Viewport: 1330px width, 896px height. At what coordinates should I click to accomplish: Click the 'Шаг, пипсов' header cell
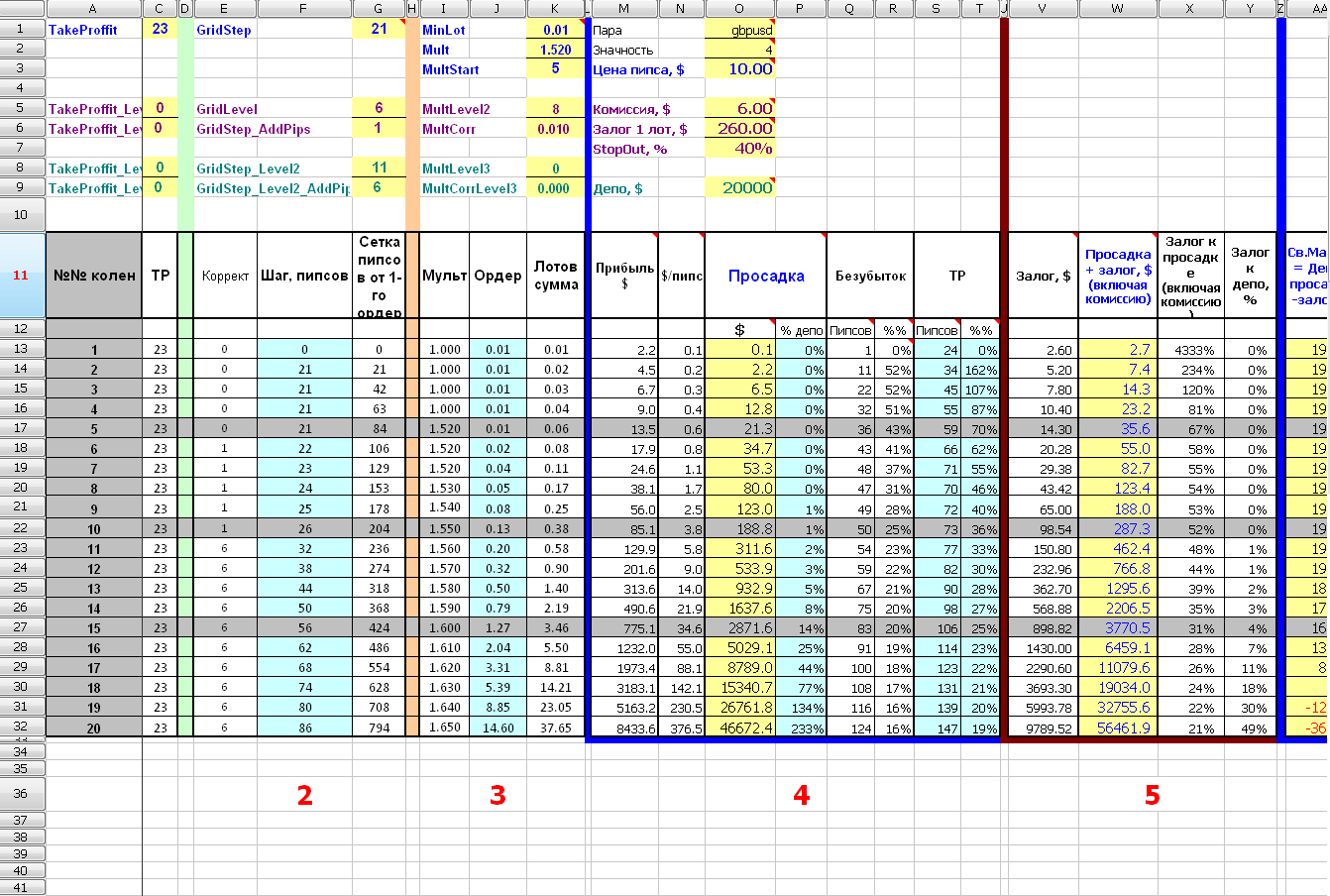[304, 276]
